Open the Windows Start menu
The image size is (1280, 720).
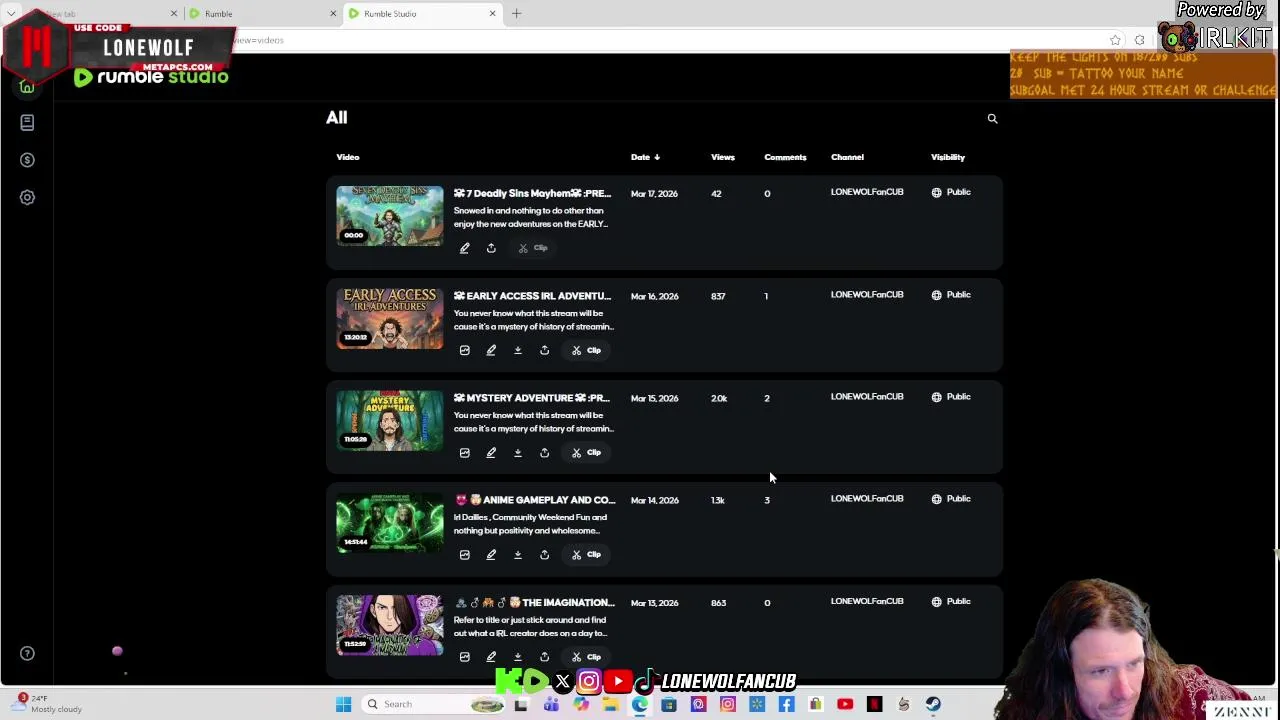343,705
